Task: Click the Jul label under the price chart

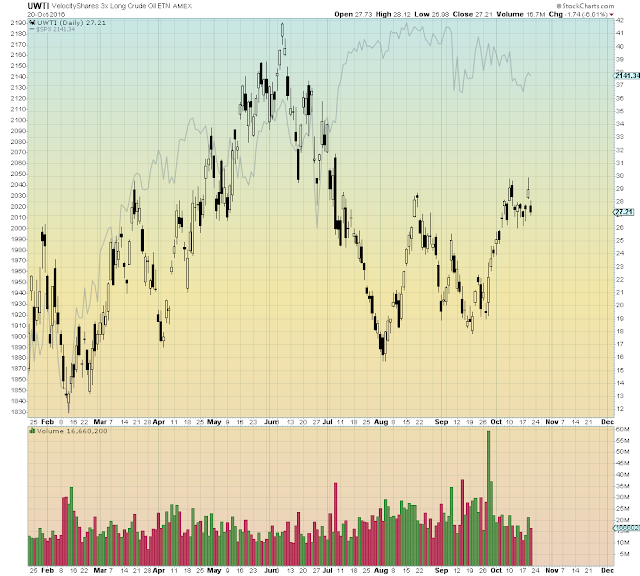Action: (327, 422)
